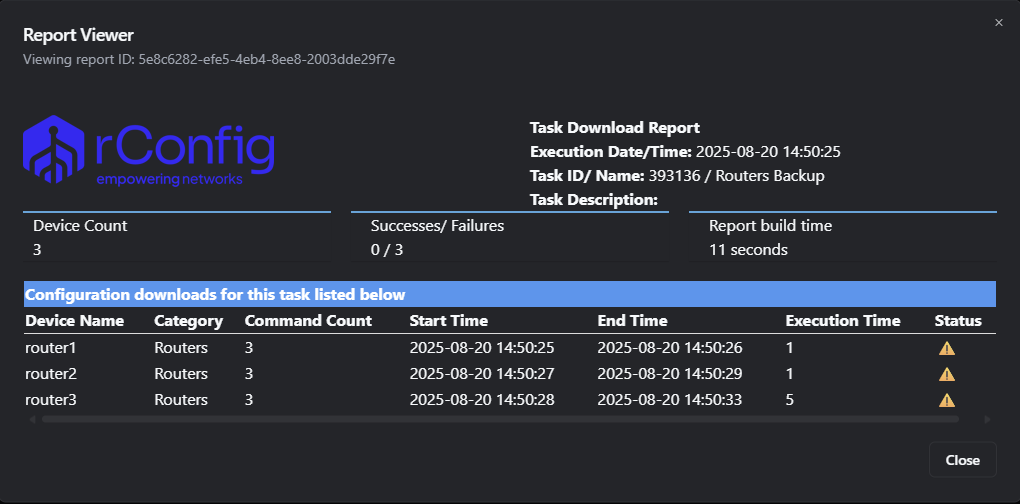Click the Execution Time column header
Viewport: 1020px width, 504px height.
pos(843,321)
